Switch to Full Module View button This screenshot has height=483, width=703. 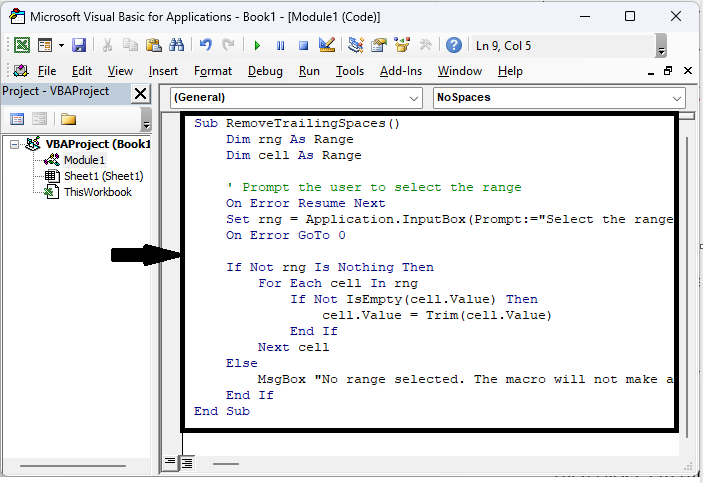click(x=187, y=463)
